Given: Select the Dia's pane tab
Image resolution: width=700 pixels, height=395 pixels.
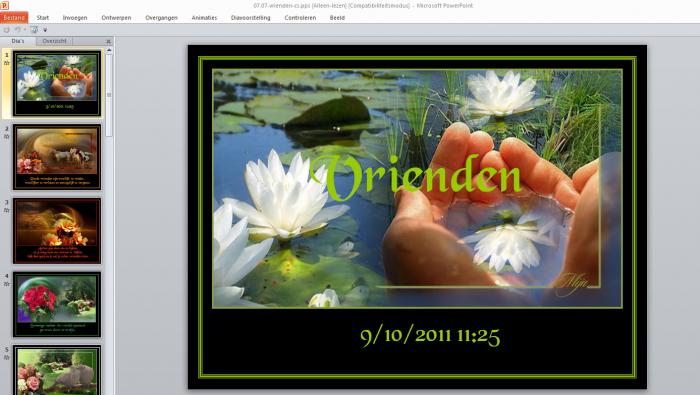Looking at the screenshot, I should click(x=18, y=41).
